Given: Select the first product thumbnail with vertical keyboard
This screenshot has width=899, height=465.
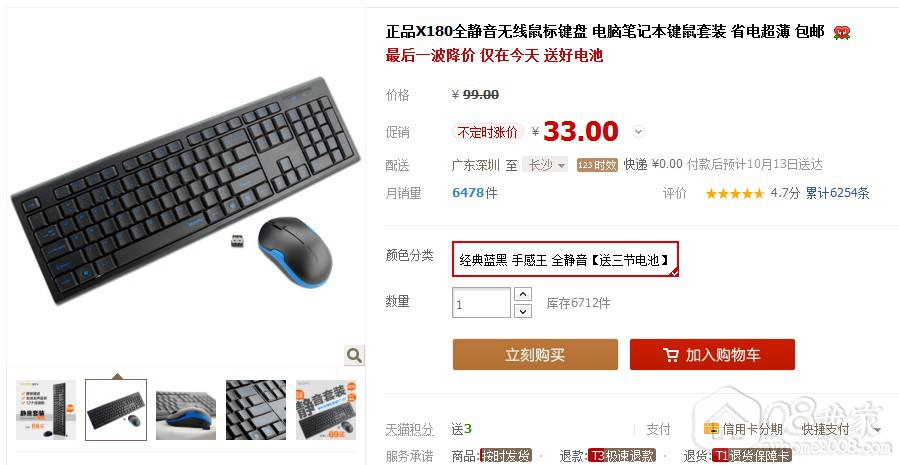Looking at the screenshot, I should pyautogui.click(x=45, y=410).
